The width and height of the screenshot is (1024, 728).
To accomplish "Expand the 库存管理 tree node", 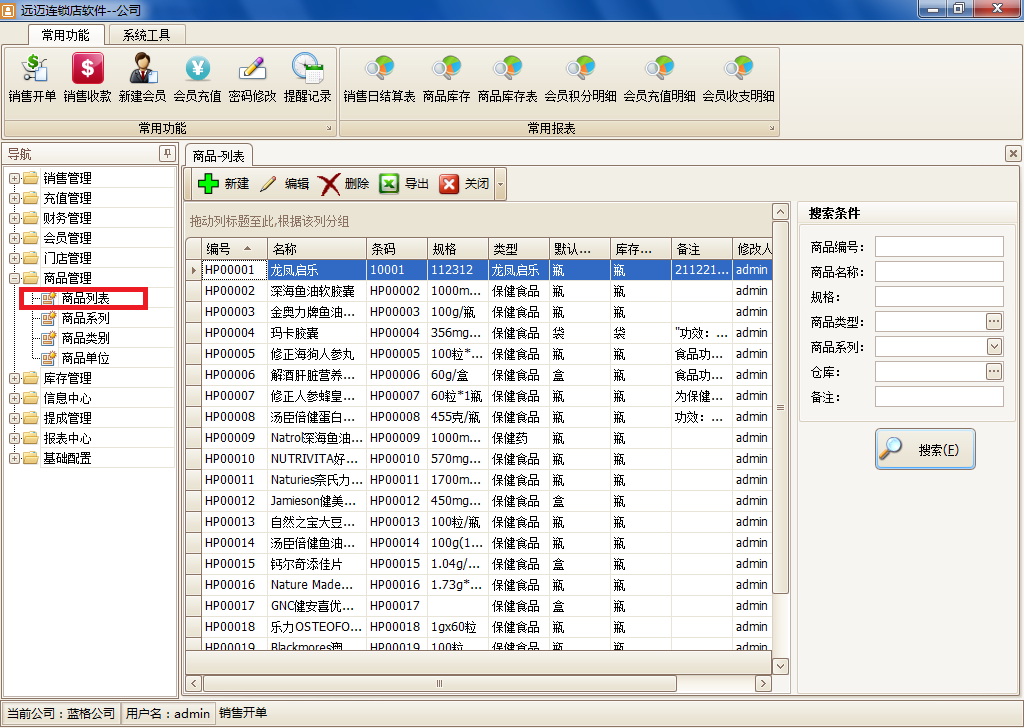I will [14, 378].
